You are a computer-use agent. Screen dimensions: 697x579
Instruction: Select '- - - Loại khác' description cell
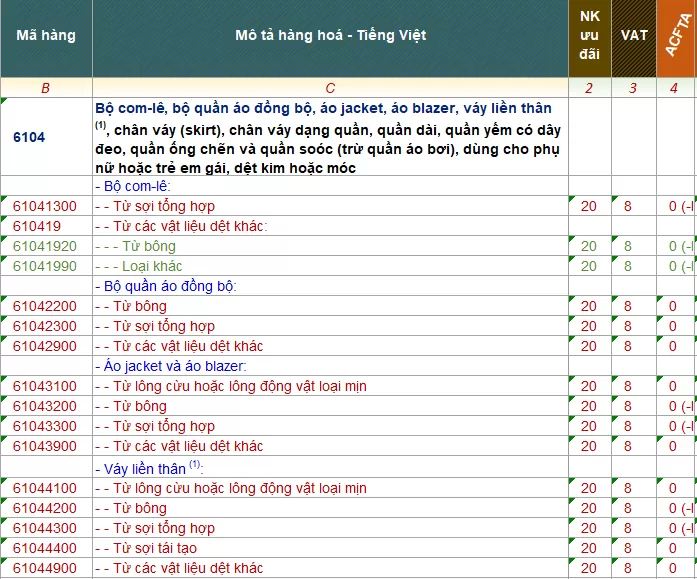point(330,266)
